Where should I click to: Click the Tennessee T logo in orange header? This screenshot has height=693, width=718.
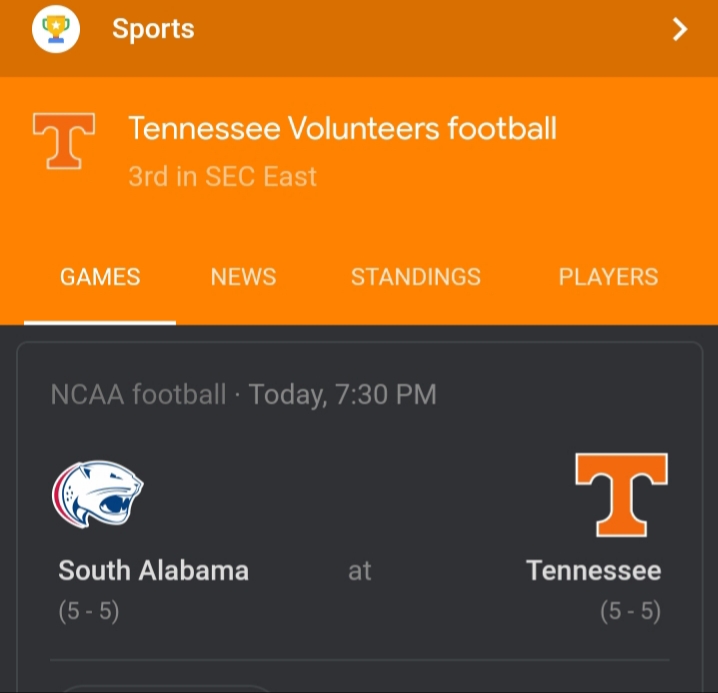64,140
